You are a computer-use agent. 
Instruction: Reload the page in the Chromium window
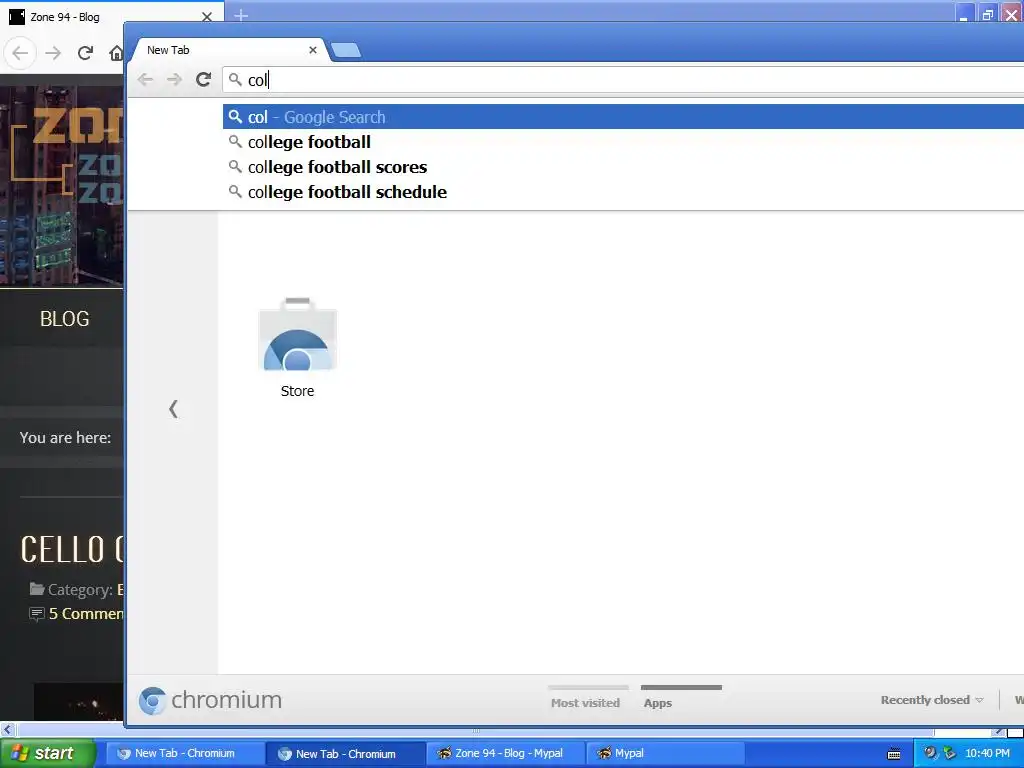(204, 80)
